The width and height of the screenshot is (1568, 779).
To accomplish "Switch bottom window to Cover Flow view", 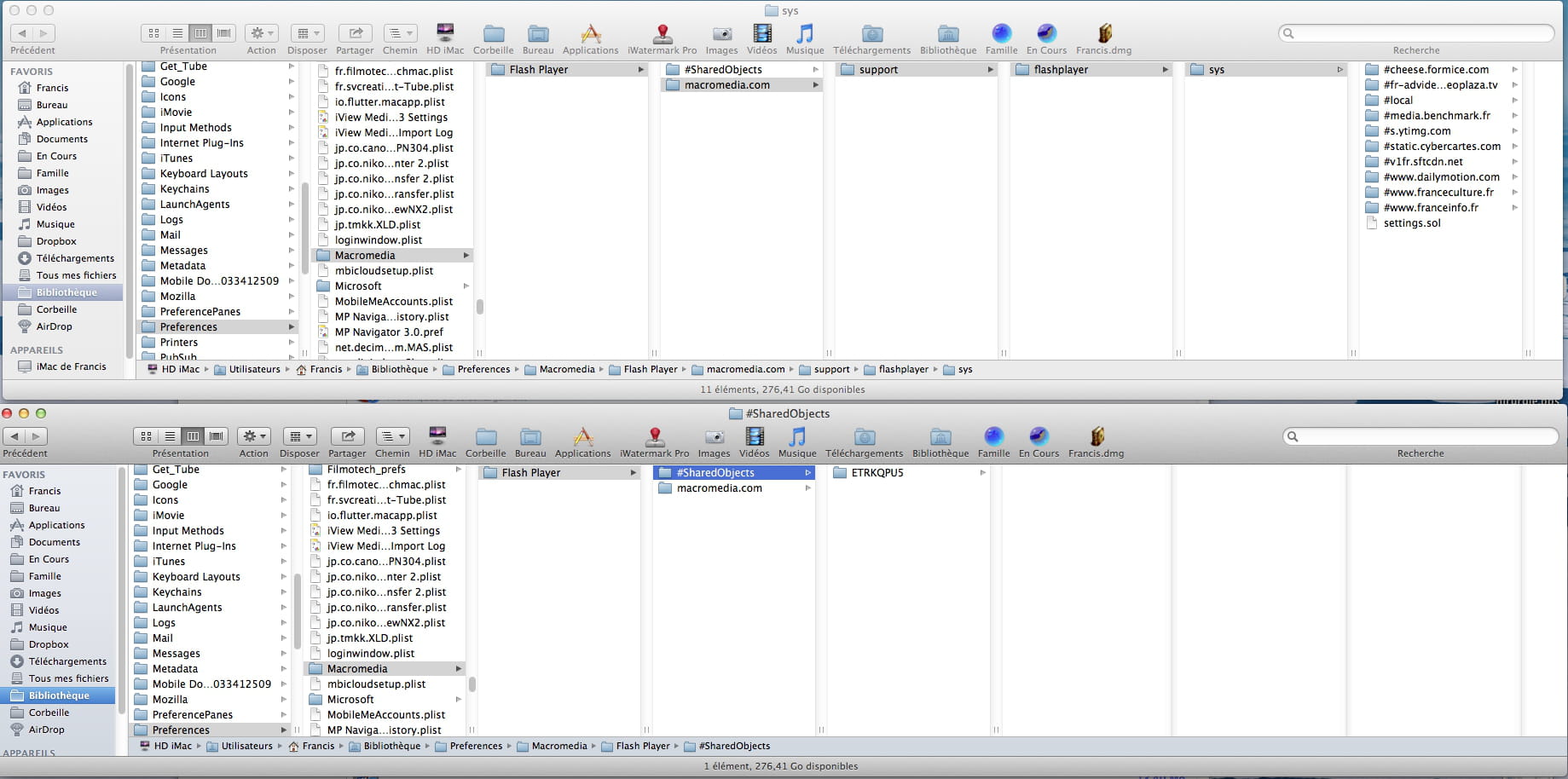I will click(x=216, y=436).
